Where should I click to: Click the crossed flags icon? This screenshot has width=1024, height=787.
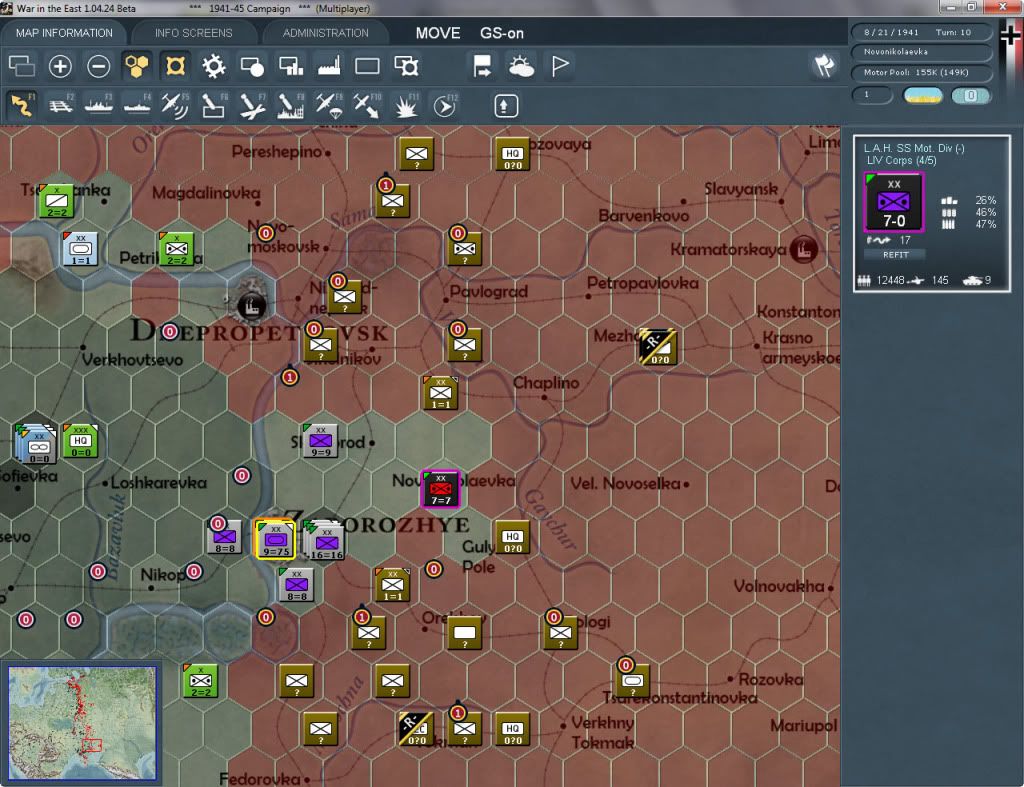pyautogui.click(x=824, y=65)
